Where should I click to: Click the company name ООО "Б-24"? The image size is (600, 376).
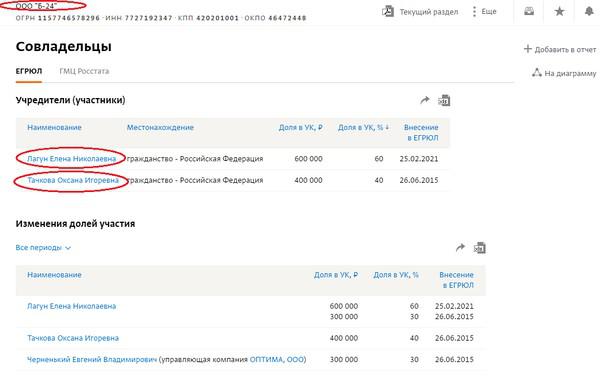[x=36, y=6]
